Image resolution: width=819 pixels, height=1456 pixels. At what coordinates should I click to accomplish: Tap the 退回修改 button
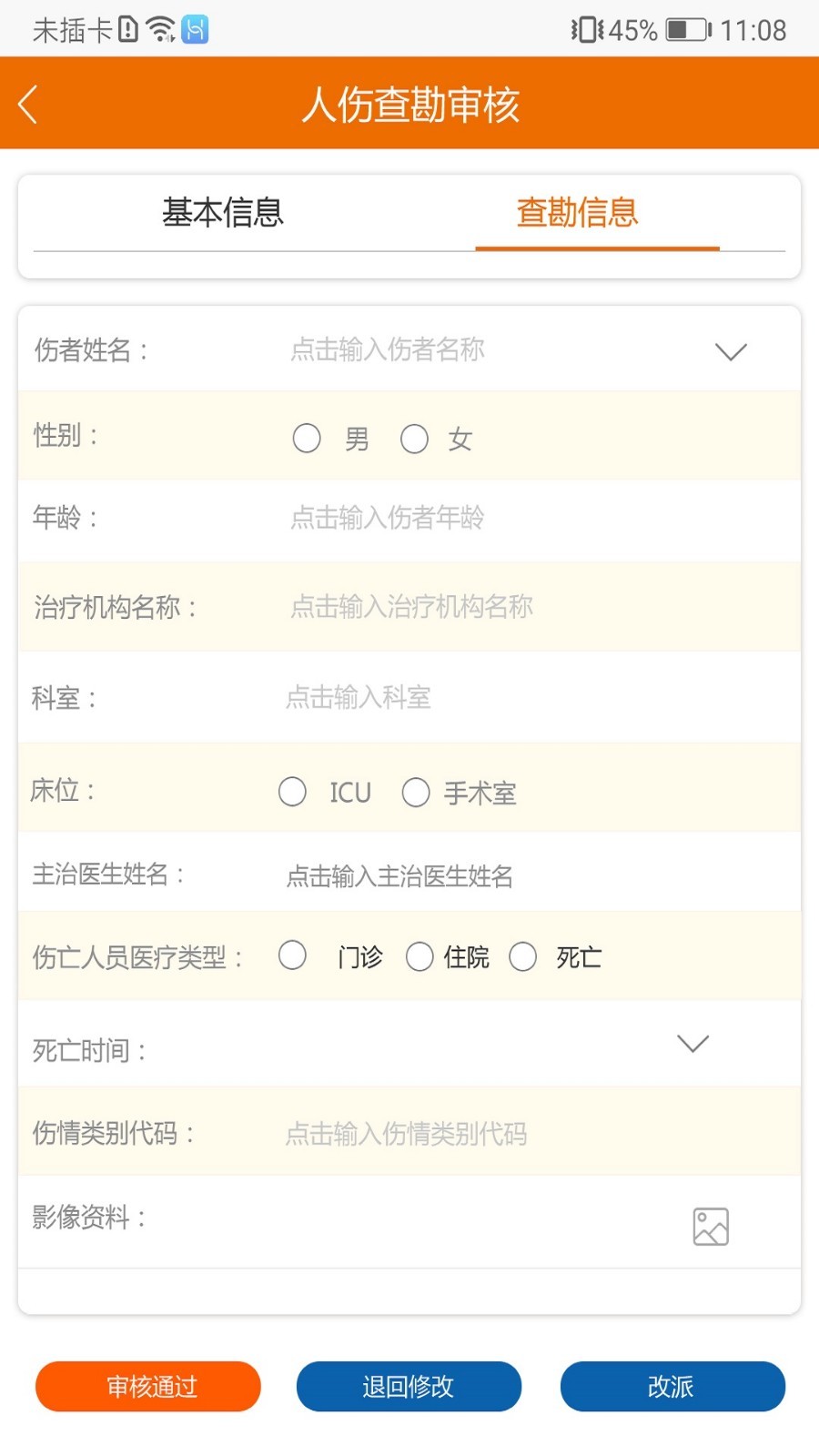tap(409, 1386)
